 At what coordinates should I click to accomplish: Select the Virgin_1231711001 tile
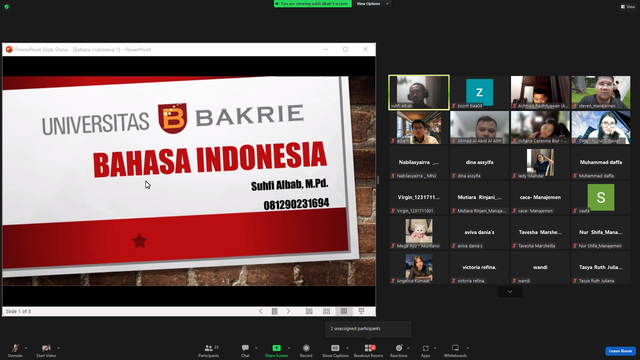[x=419, y=198]
